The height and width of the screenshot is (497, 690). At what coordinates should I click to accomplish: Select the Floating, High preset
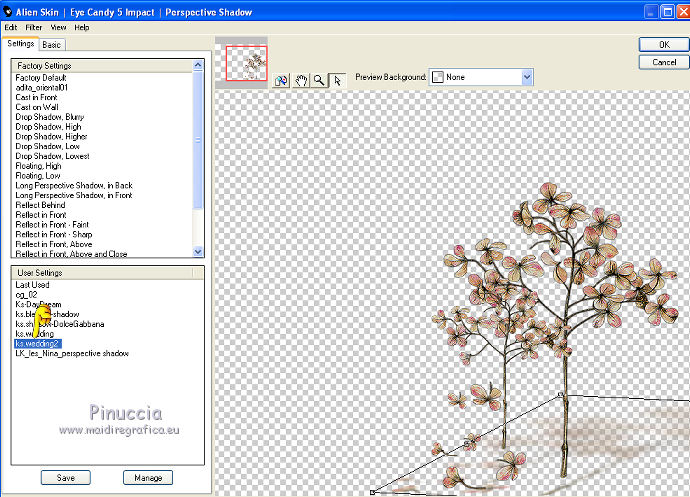click(38, 166)
